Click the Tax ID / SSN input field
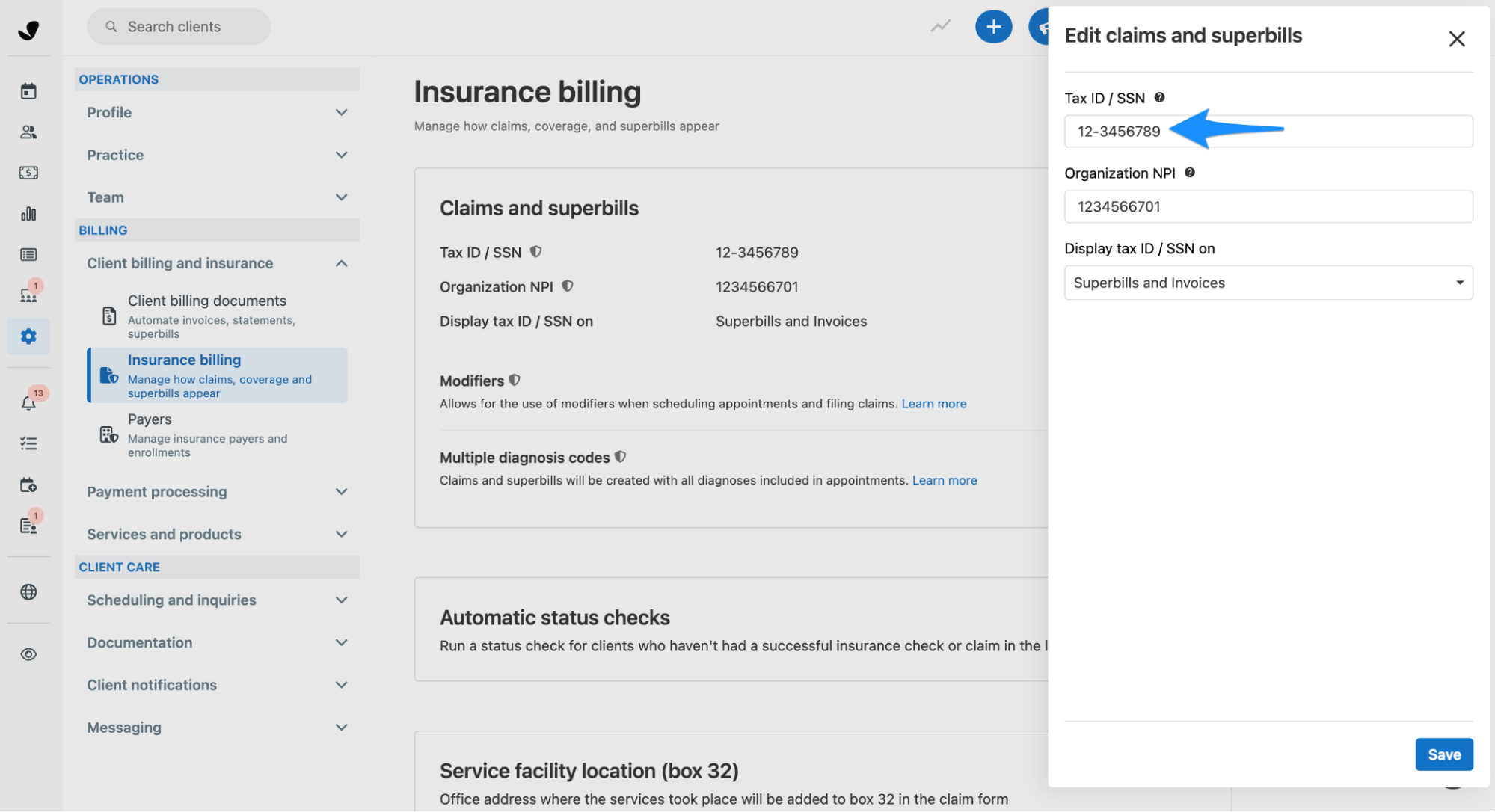Image resolution: width=1495 pixels, height=812 pixels. pyautogui.click(x=1268, y=132)
